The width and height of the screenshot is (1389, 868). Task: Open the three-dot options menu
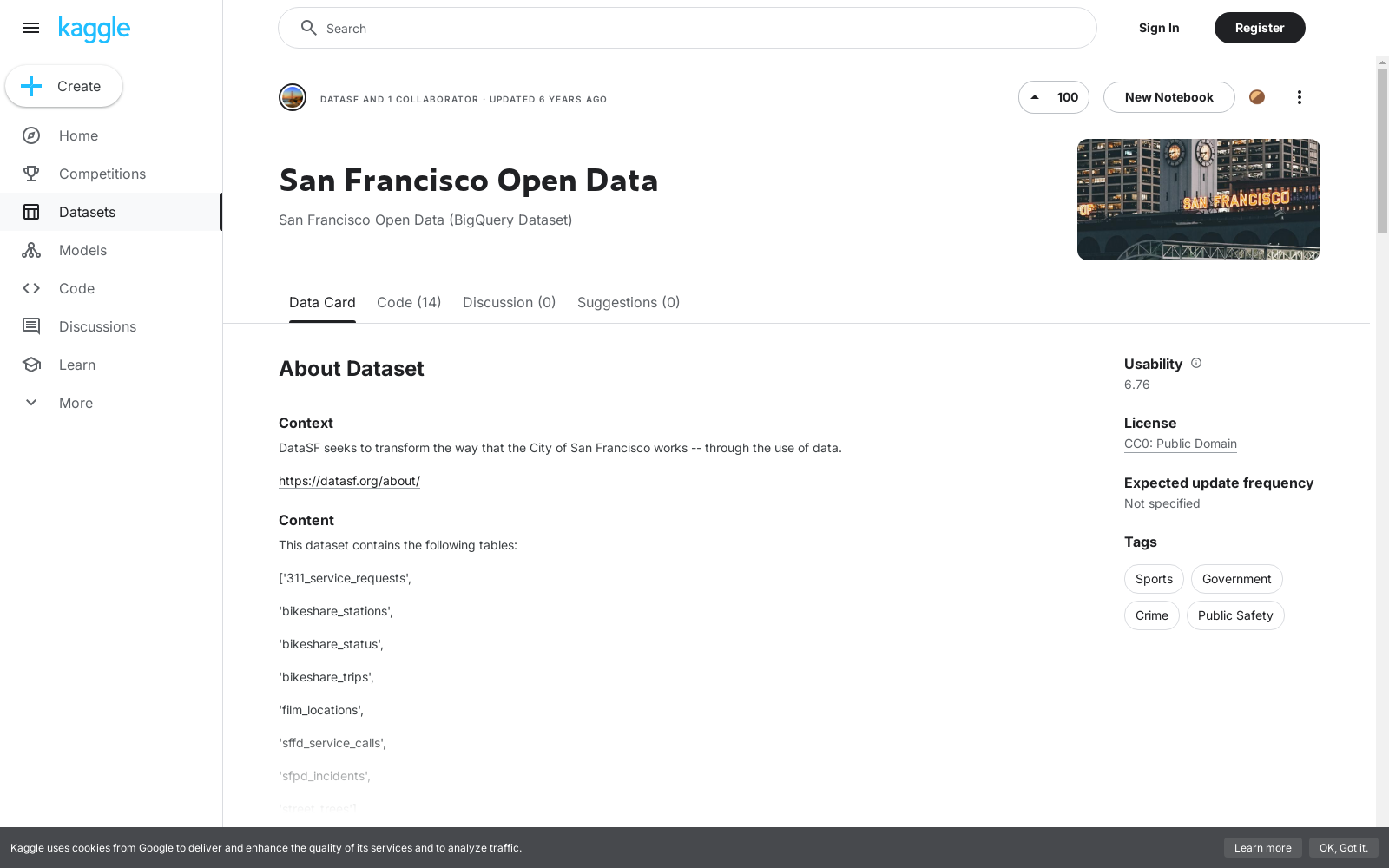tap(1300, 97)
